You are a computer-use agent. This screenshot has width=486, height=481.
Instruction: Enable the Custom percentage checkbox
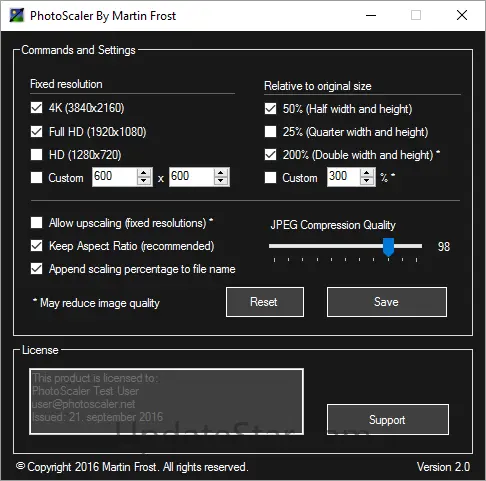pyautogui.click(x=270, y=177)
